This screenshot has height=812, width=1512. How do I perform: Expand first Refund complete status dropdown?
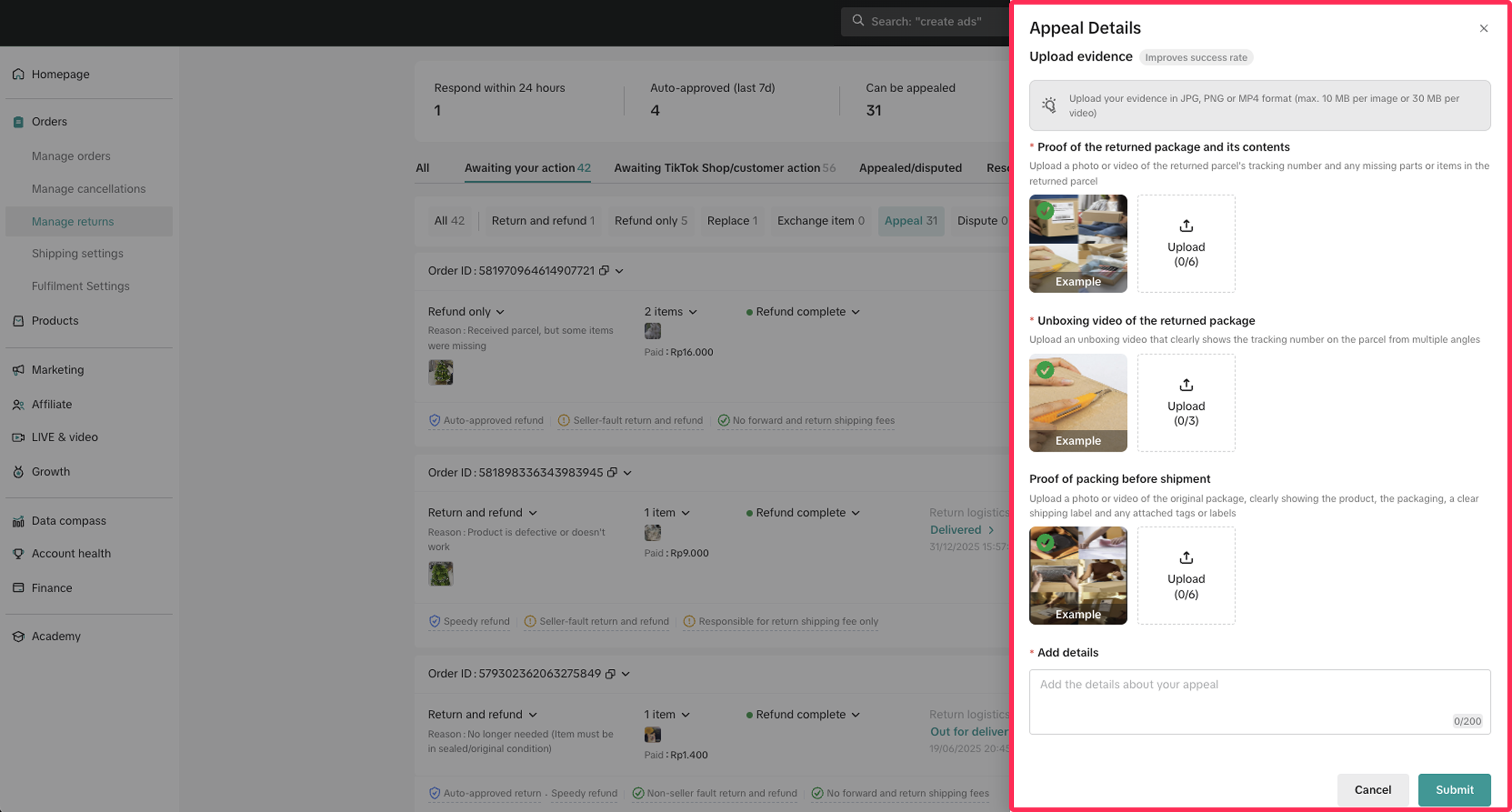pos(856,312)
